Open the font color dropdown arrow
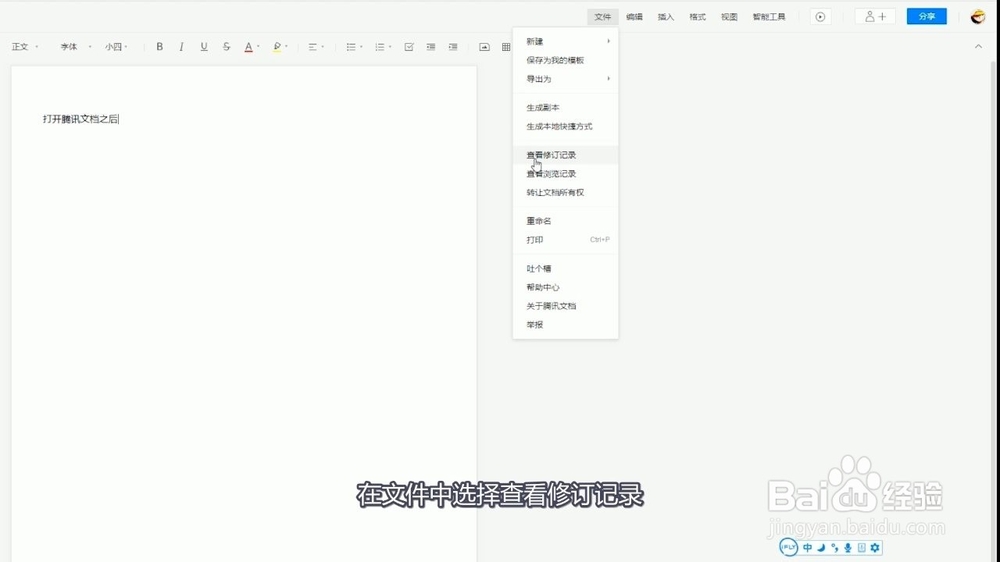Image resolution: width=1000 pixels, height=562 pixels. click(258, 47)
